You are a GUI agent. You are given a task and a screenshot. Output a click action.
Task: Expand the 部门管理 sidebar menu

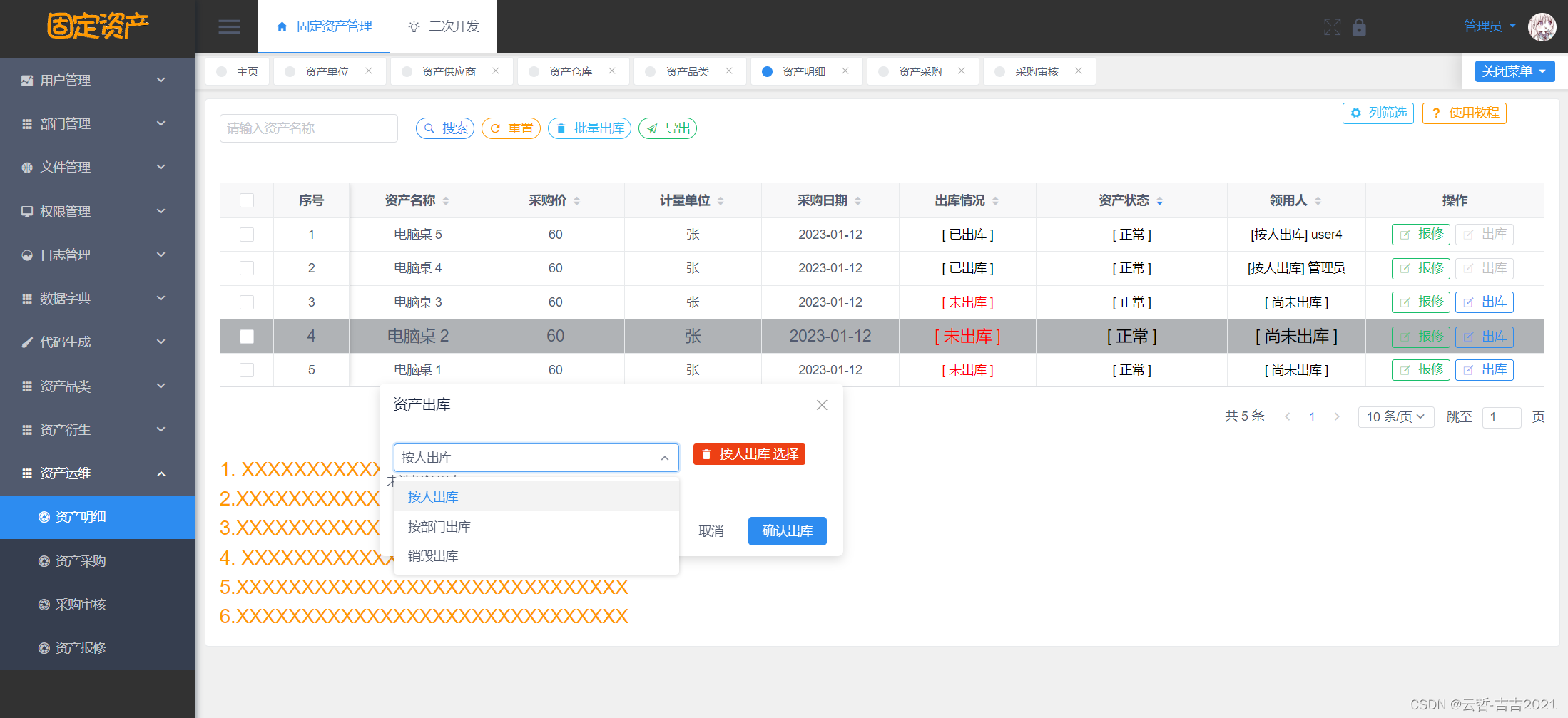click(x=98, y=124)
